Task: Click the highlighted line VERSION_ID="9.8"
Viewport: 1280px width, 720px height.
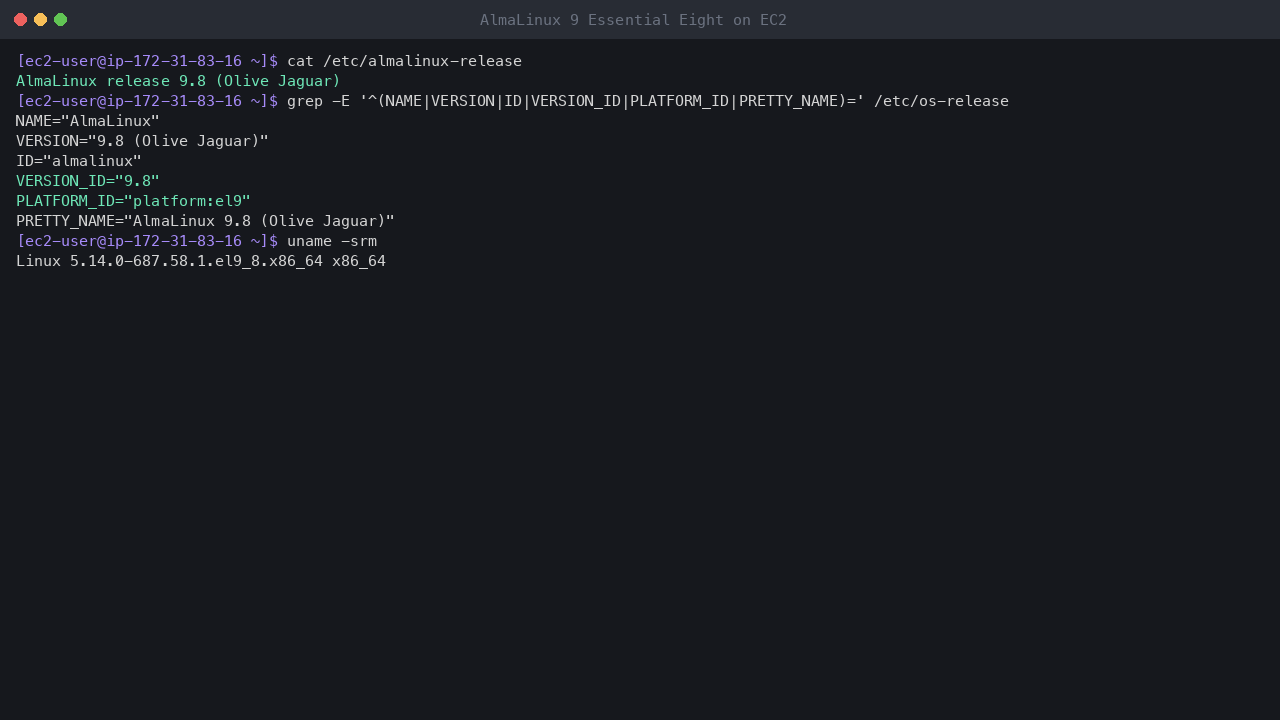Action: [x=88, y=181]
